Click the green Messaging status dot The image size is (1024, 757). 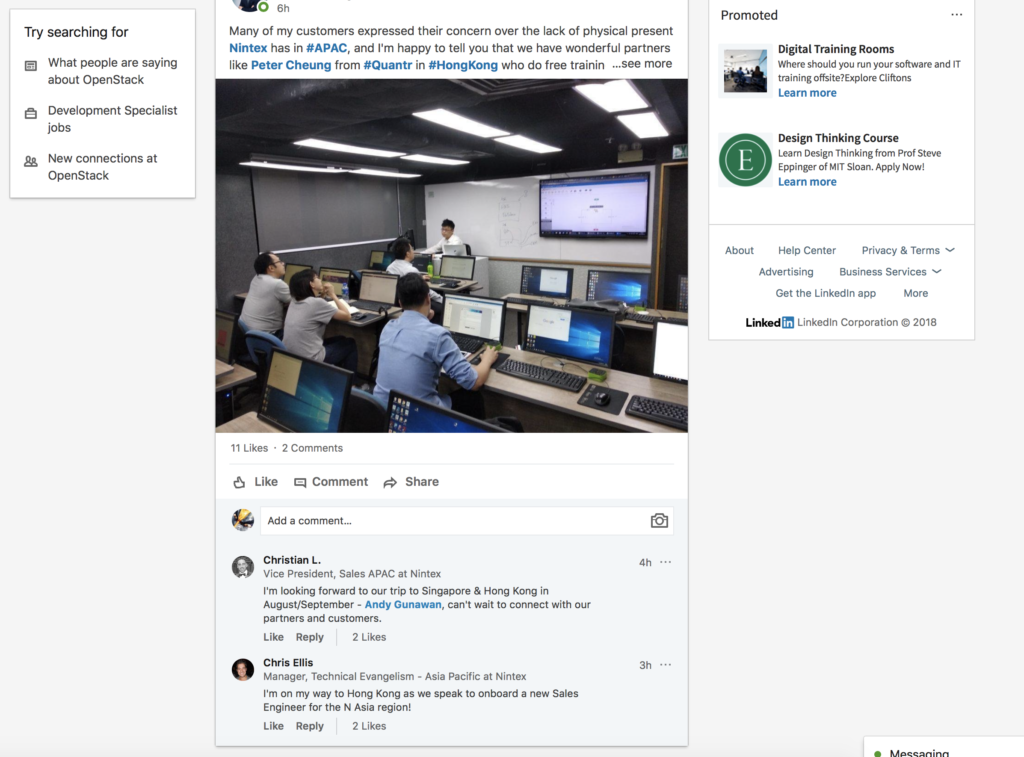(x=878, y=753)
